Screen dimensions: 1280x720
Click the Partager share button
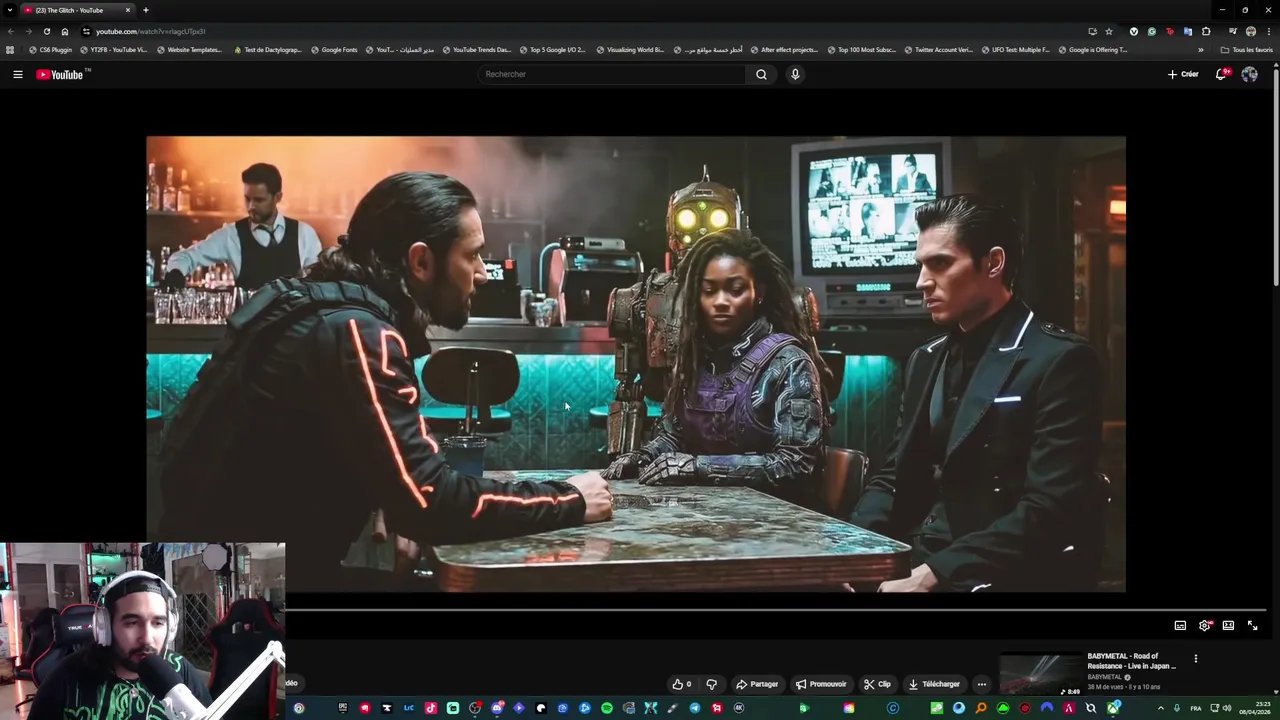(x=757, y=684)
